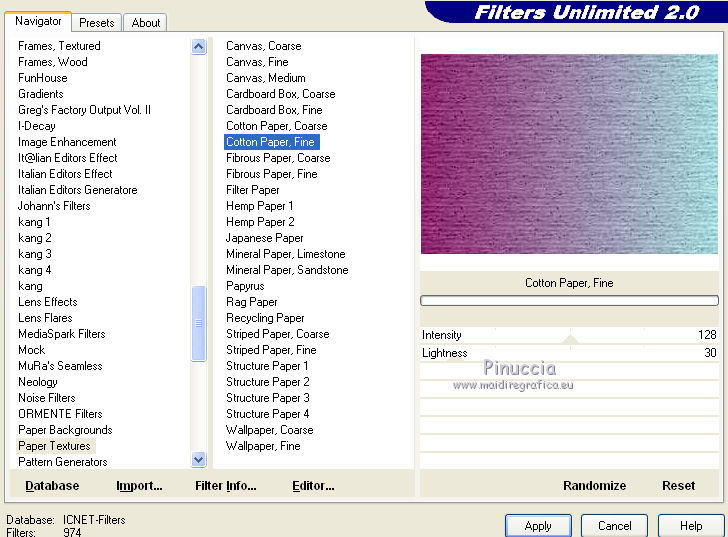Select Lens Effects category
This screenshot has height=537, width=728.
click(x=48, y=302)
